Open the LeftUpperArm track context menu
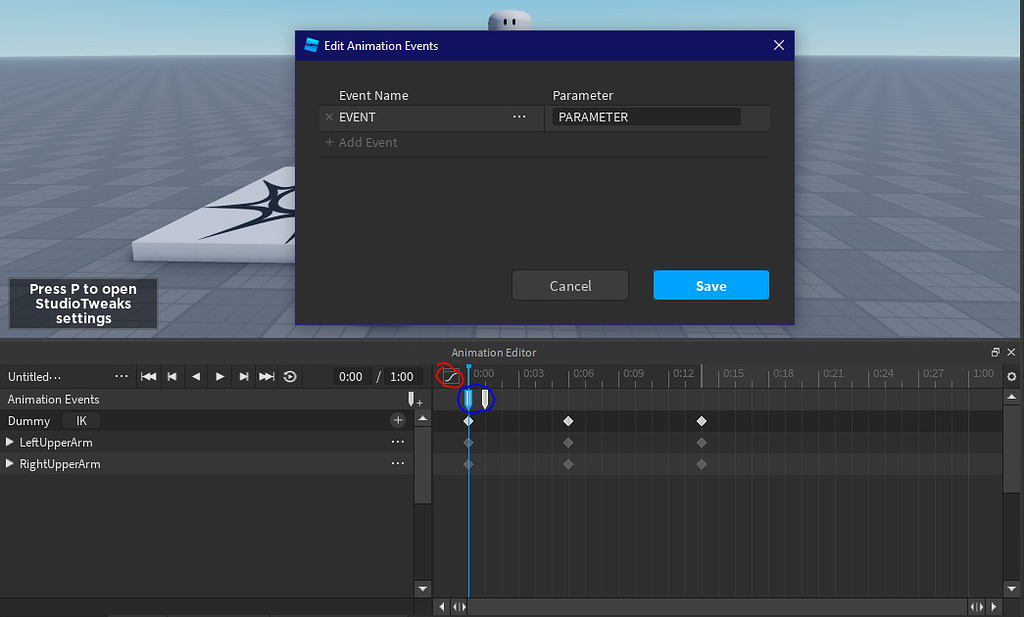The image size is (1024, 617). (398, 442)
